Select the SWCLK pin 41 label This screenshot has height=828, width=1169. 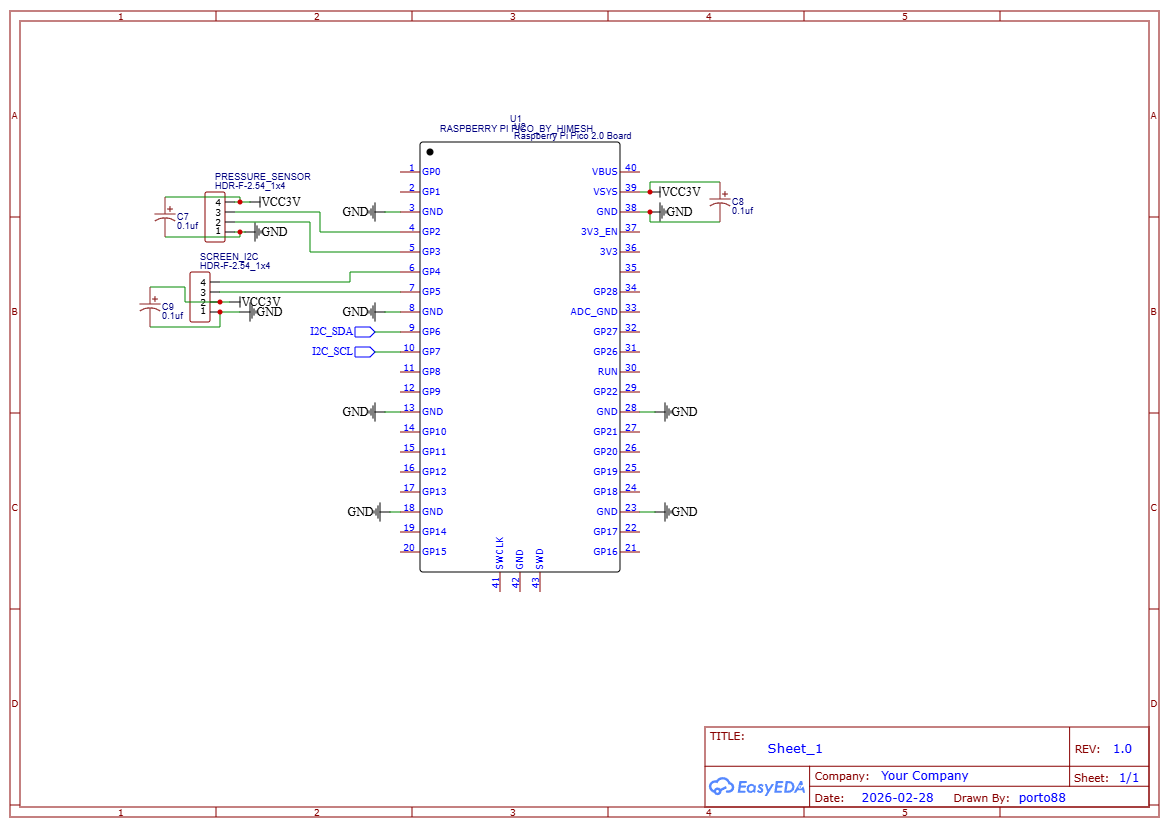tap(497, 551)
